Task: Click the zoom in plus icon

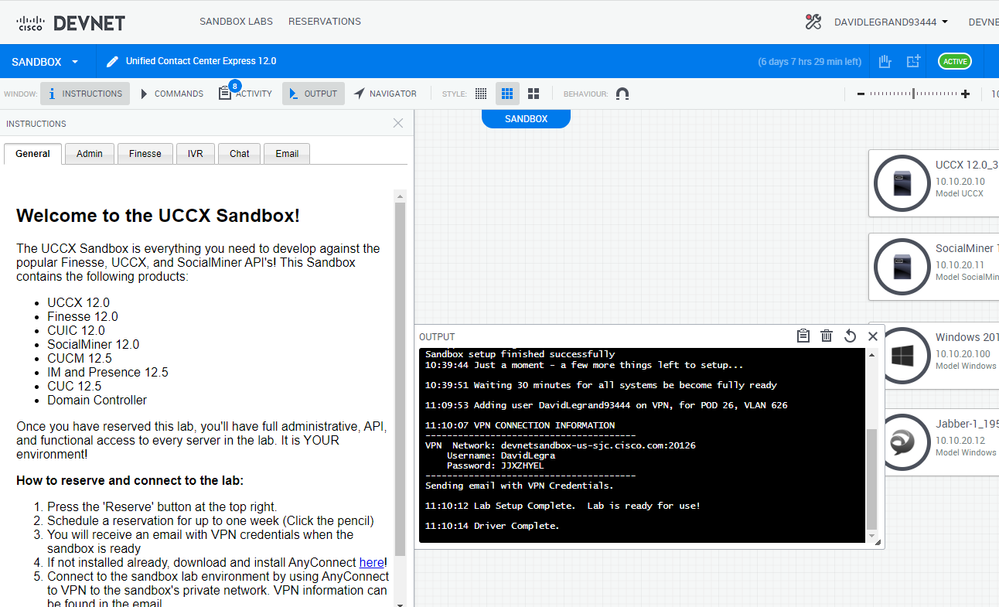Action: 965,94
